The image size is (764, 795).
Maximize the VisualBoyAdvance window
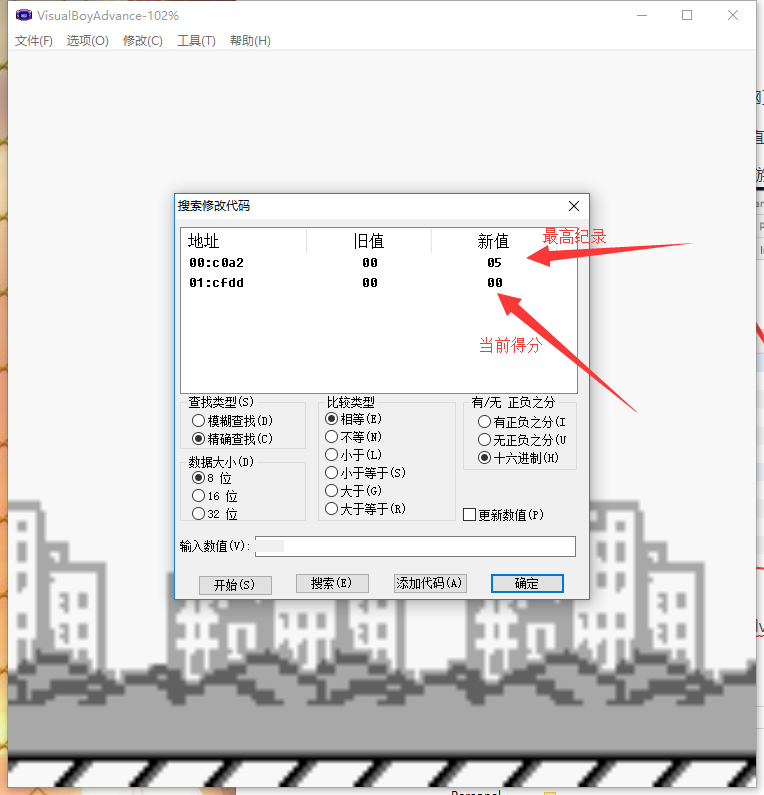pyautogui.click(x=687, y=15)
